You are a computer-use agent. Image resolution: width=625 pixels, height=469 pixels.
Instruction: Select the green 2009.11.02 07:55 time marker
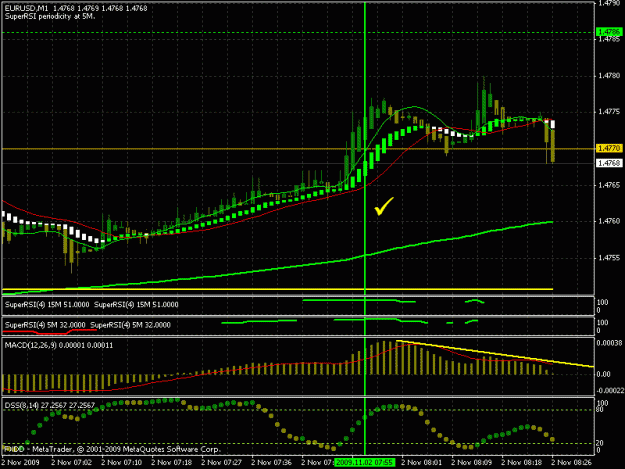pos(365,463)
